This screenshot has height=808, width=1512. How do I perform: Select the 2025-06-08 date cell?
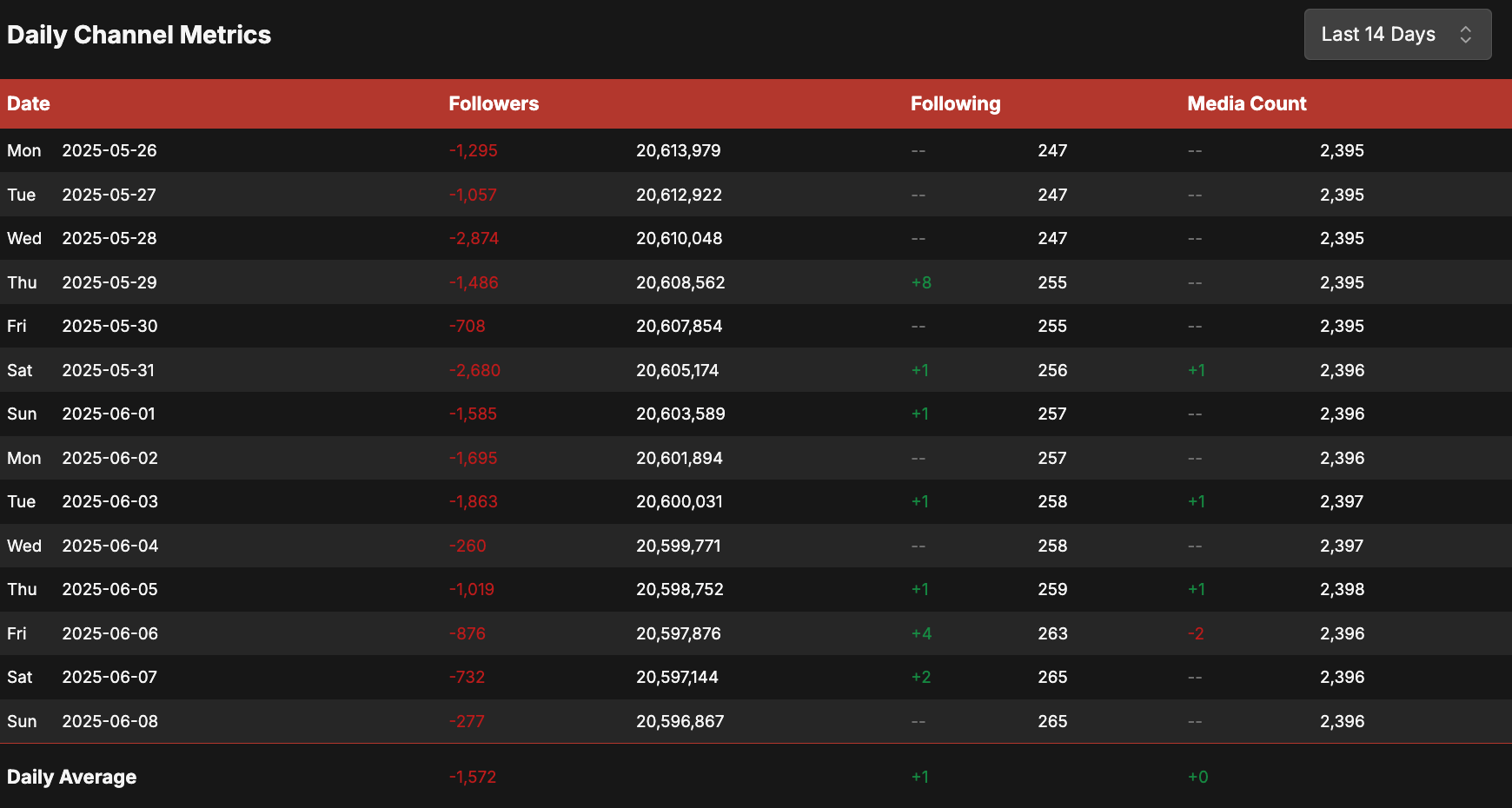pos(110,721)
